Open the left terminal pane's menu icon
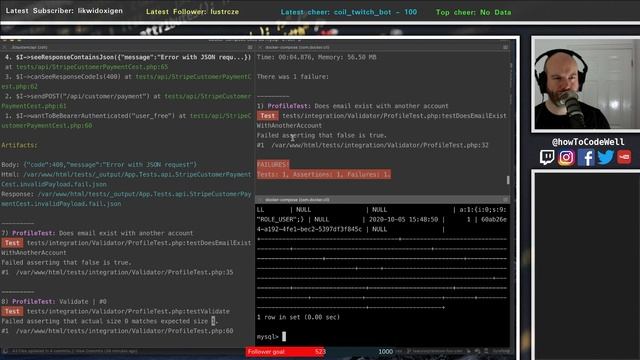Viewport: 640px width, 360px height. coord(250,47)
